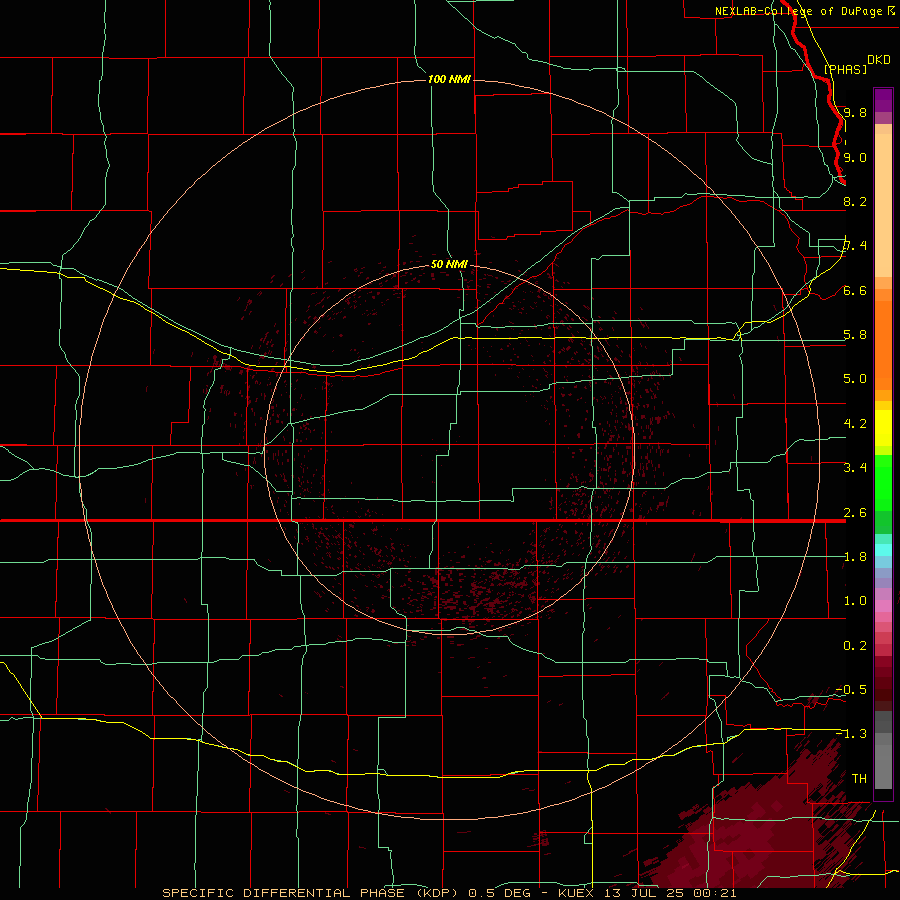Click the 0.2 legend value
Screen dimensions: 900x900
point(855,646)
